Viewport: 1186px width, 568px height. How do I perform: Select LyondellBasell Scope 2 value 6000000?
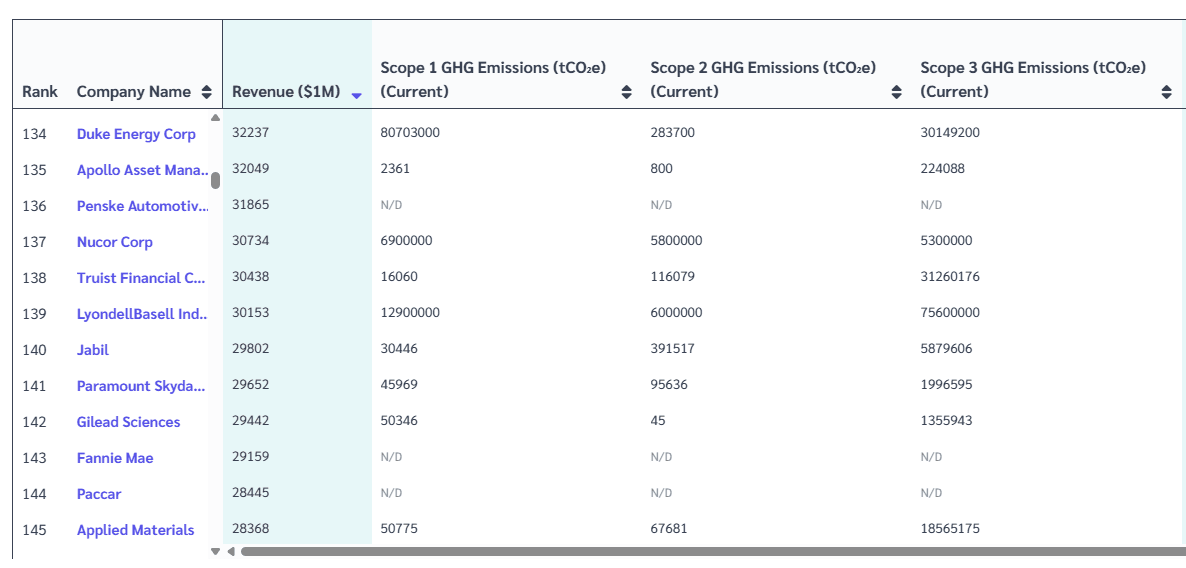click(676, 312)
